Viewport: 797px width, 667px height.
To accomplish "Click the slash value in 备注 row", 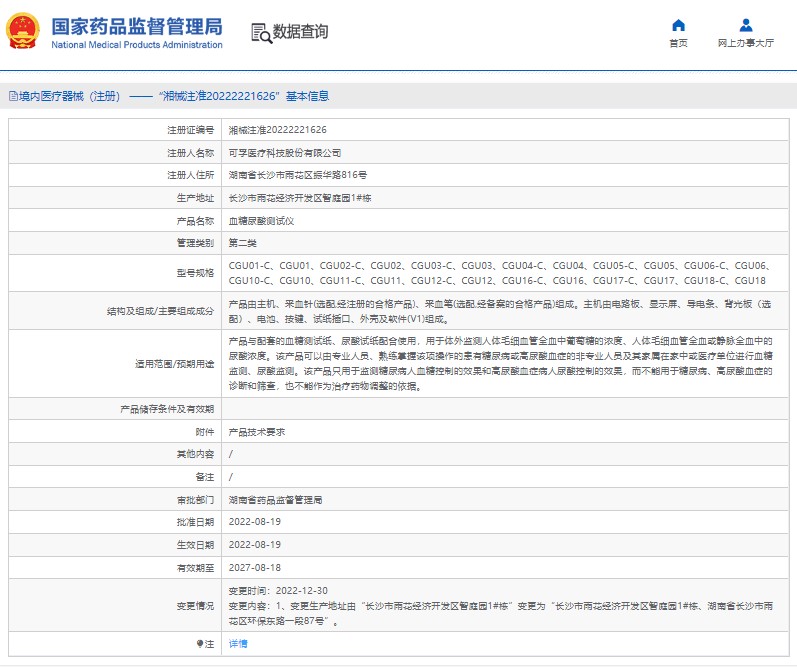I will coord(231,477).
